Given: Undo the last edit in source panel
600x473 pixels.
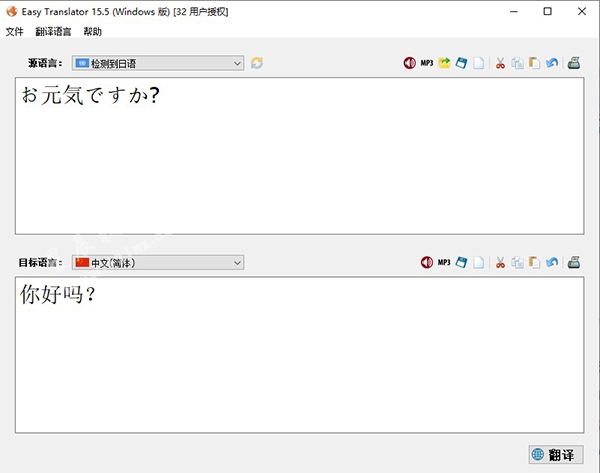Looking at the screenshot, I should (x=551, y=63).
